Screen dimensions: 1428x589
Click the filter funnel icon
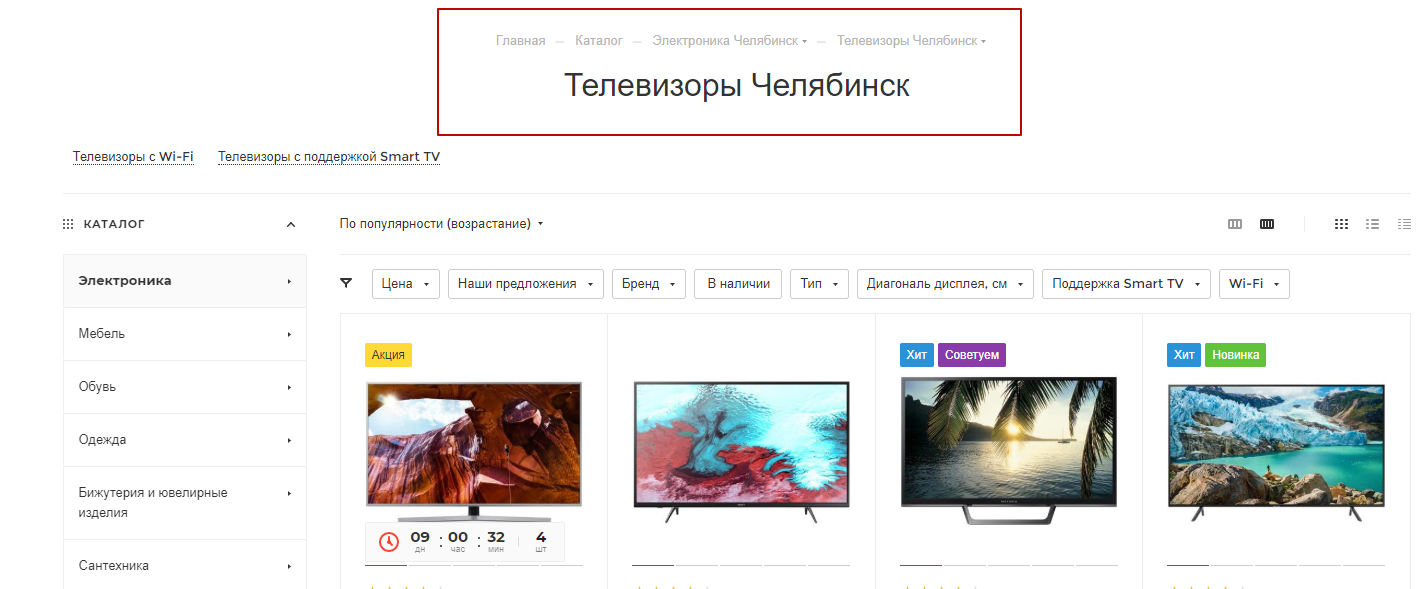(346, 283)
